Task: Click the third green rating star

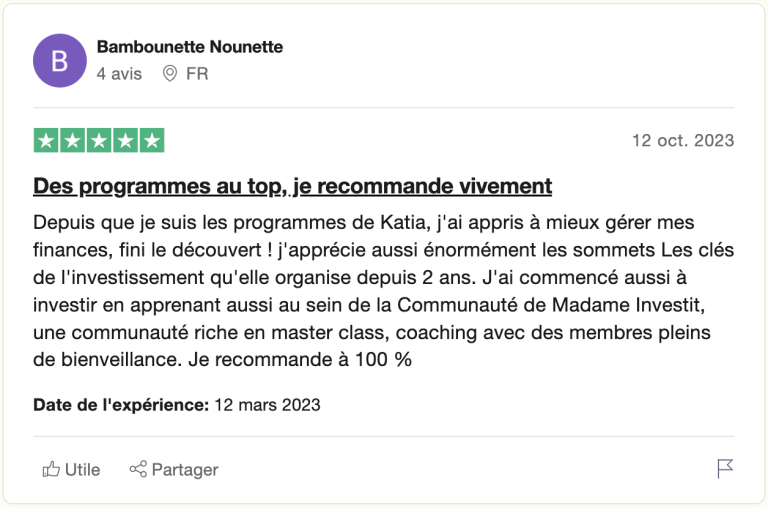Action: (99, 141)
